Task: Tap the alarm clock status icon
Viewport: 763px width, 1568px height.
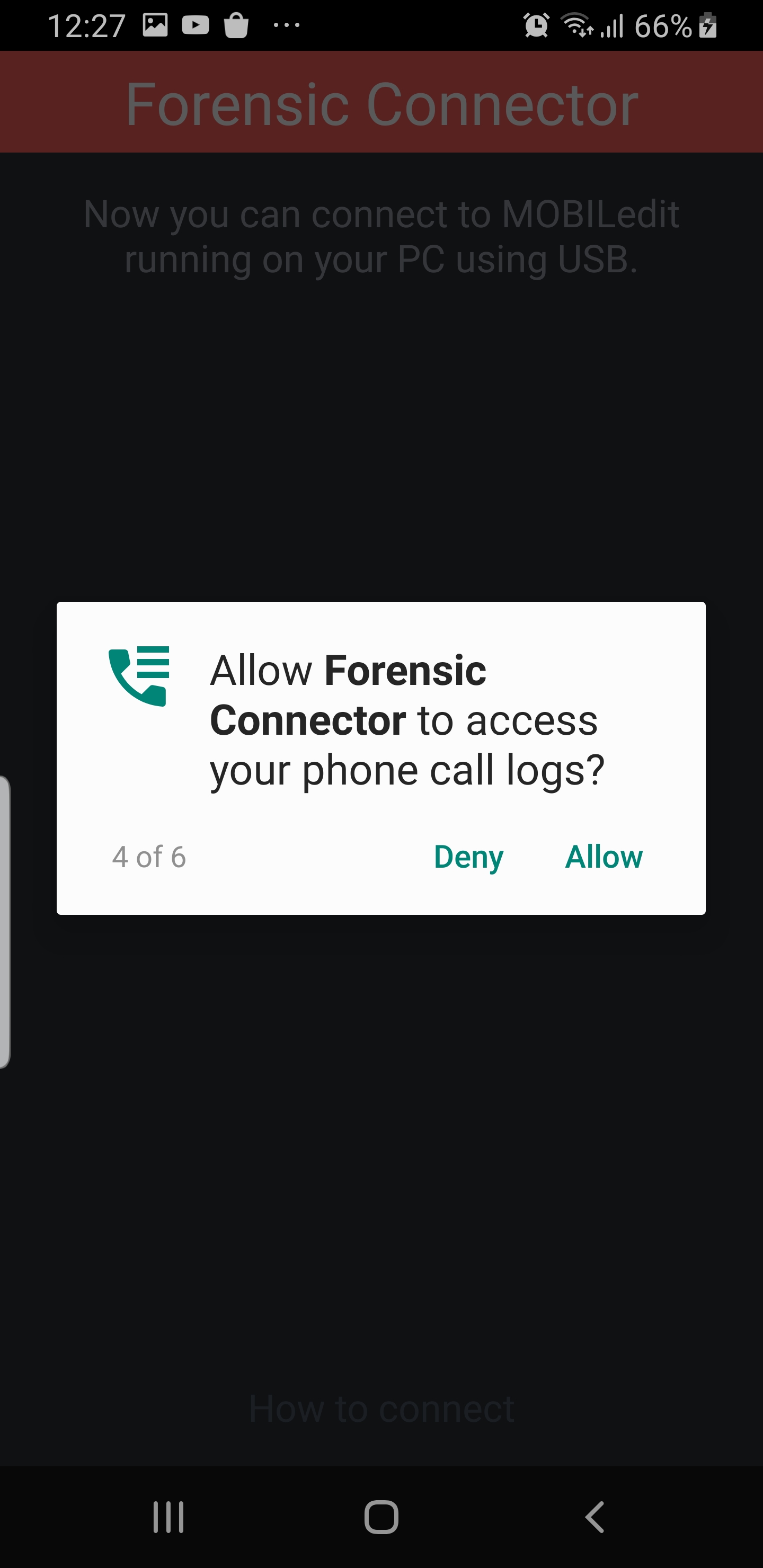Action: [536, 25]
